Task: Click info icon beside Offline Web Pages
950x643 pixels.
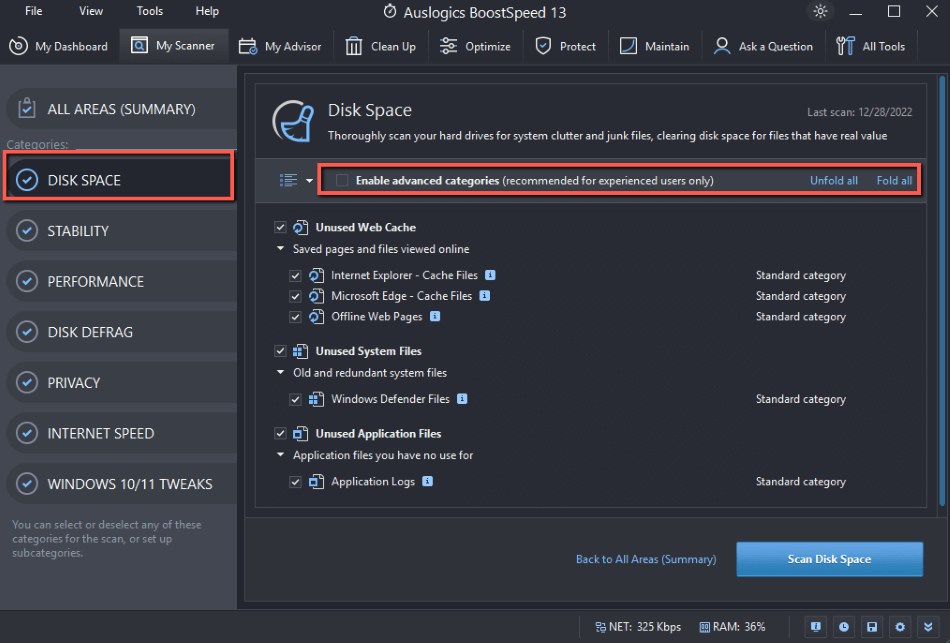Action: 435,316
